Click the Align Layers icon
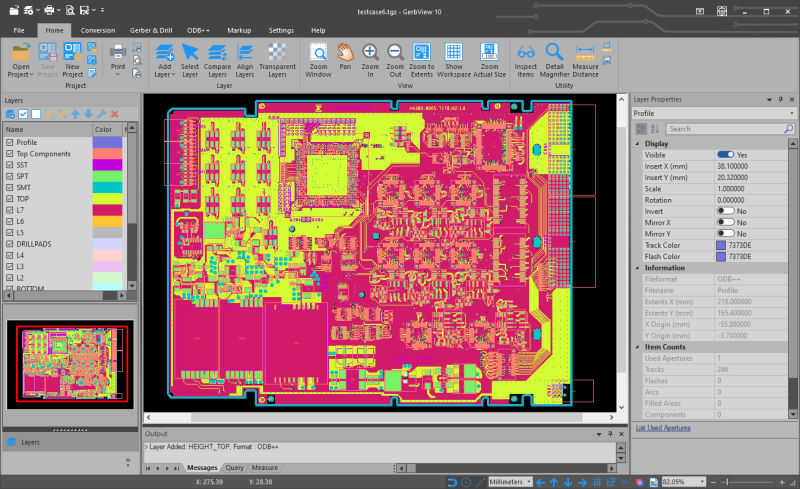 point(245,58)
